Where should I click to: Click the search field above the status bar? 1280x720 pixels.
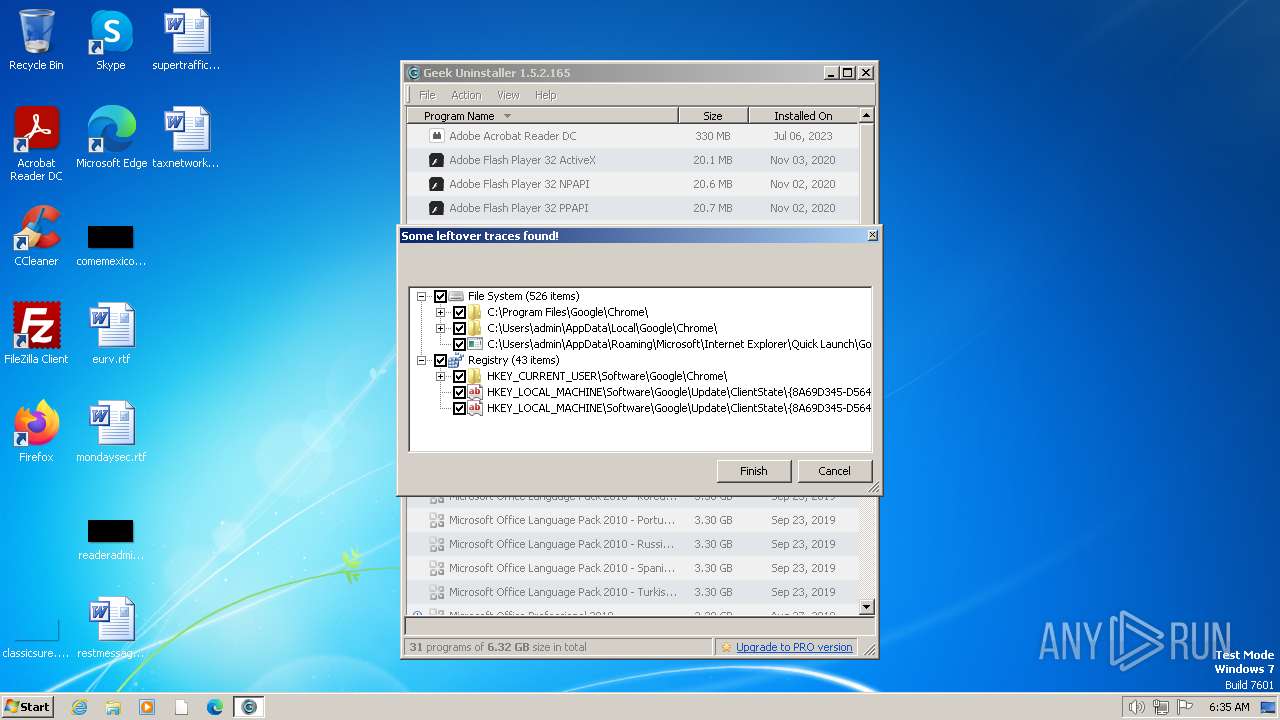coord(639,626)
